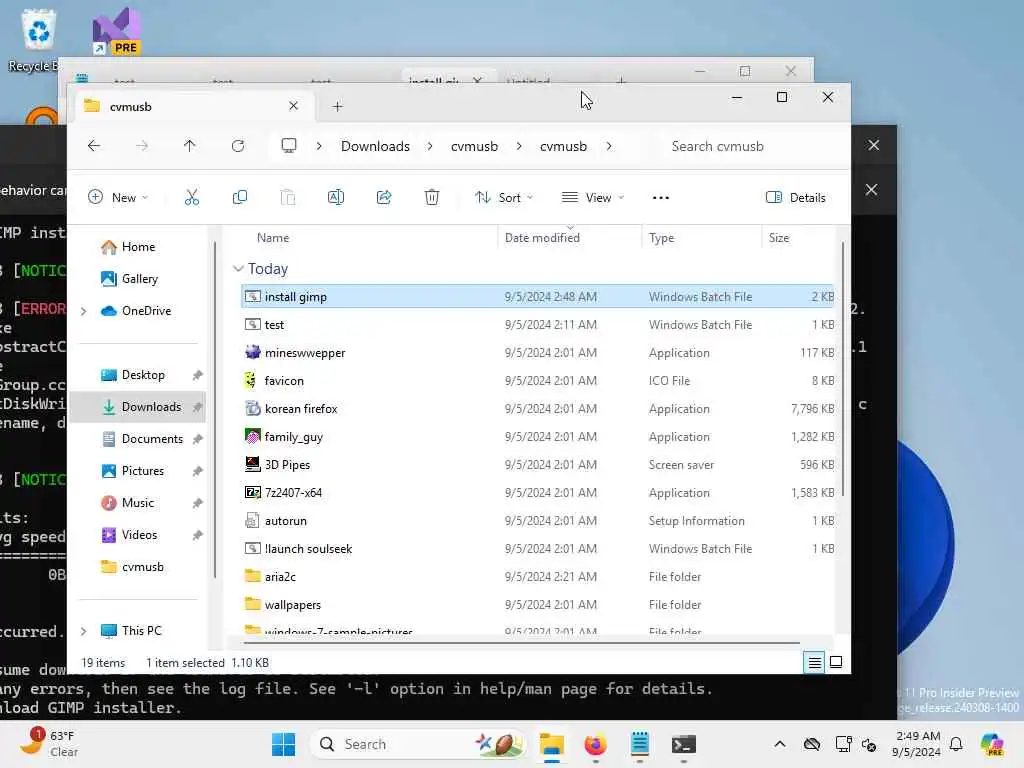Open Terminal from the taskbar

[x=684, y=744]
